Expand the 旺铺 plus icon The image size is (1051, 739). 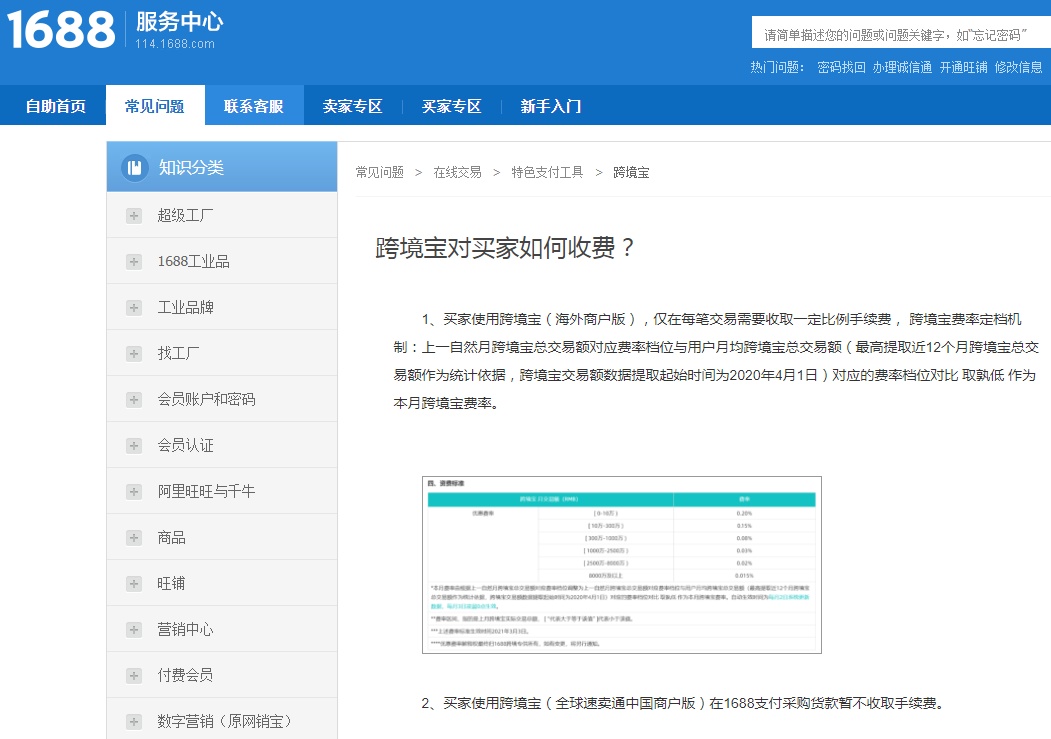134,584
